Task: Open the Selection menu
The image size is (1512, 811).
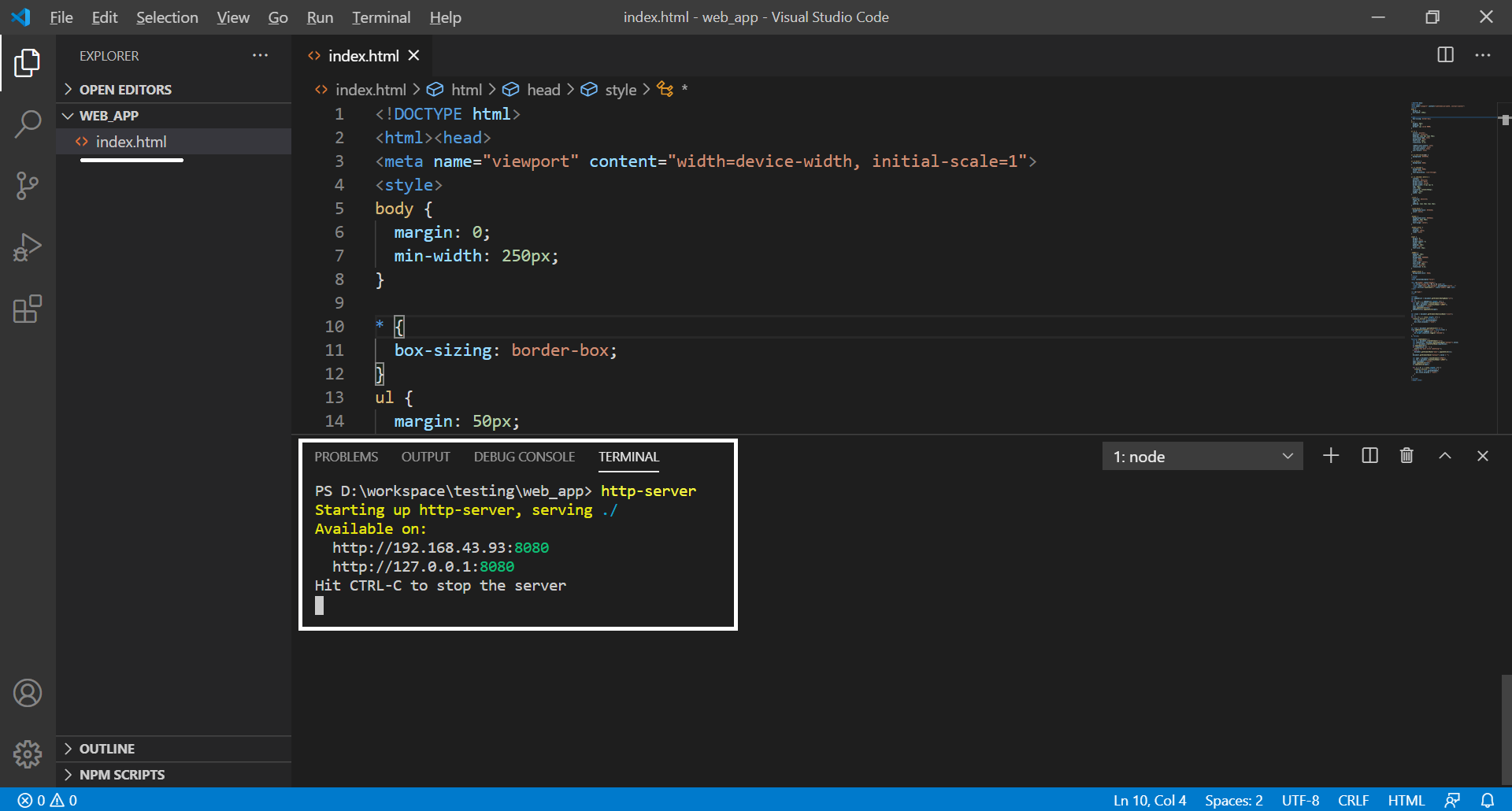Action: click(x=167, y=17)
